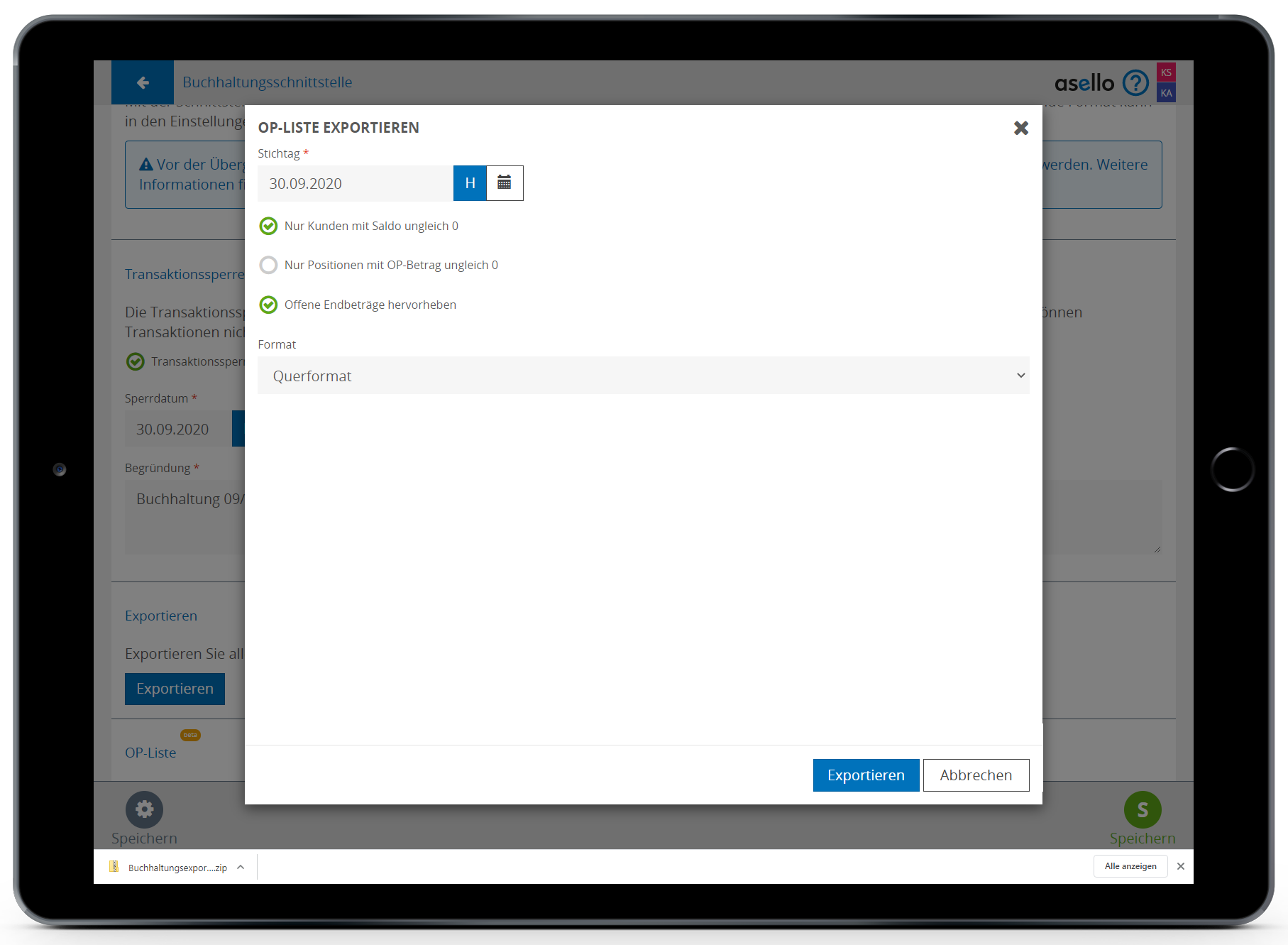Image resolution: width=1288 pixels, height=945 pixels.
Task: Close the OP-Liste export dialog
Action: click(1020, 128)
